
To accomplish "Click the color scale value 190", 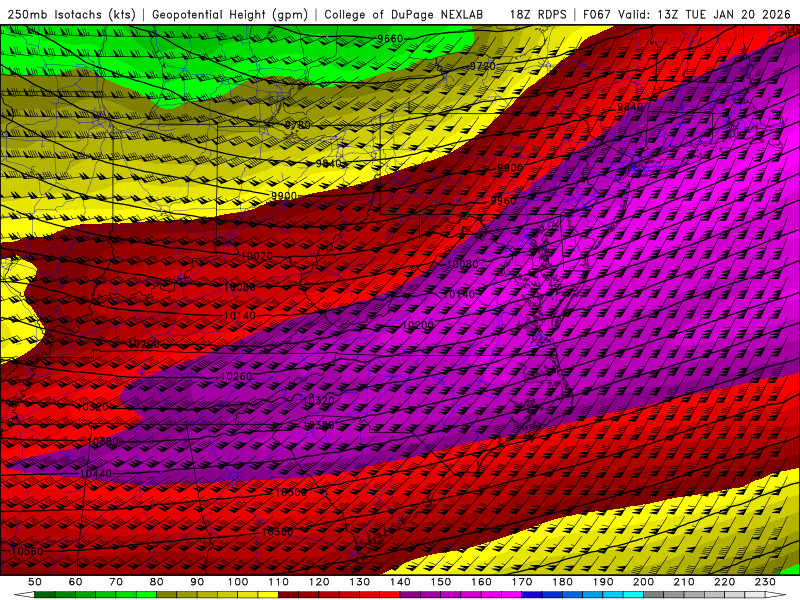I will click(603, 582).
